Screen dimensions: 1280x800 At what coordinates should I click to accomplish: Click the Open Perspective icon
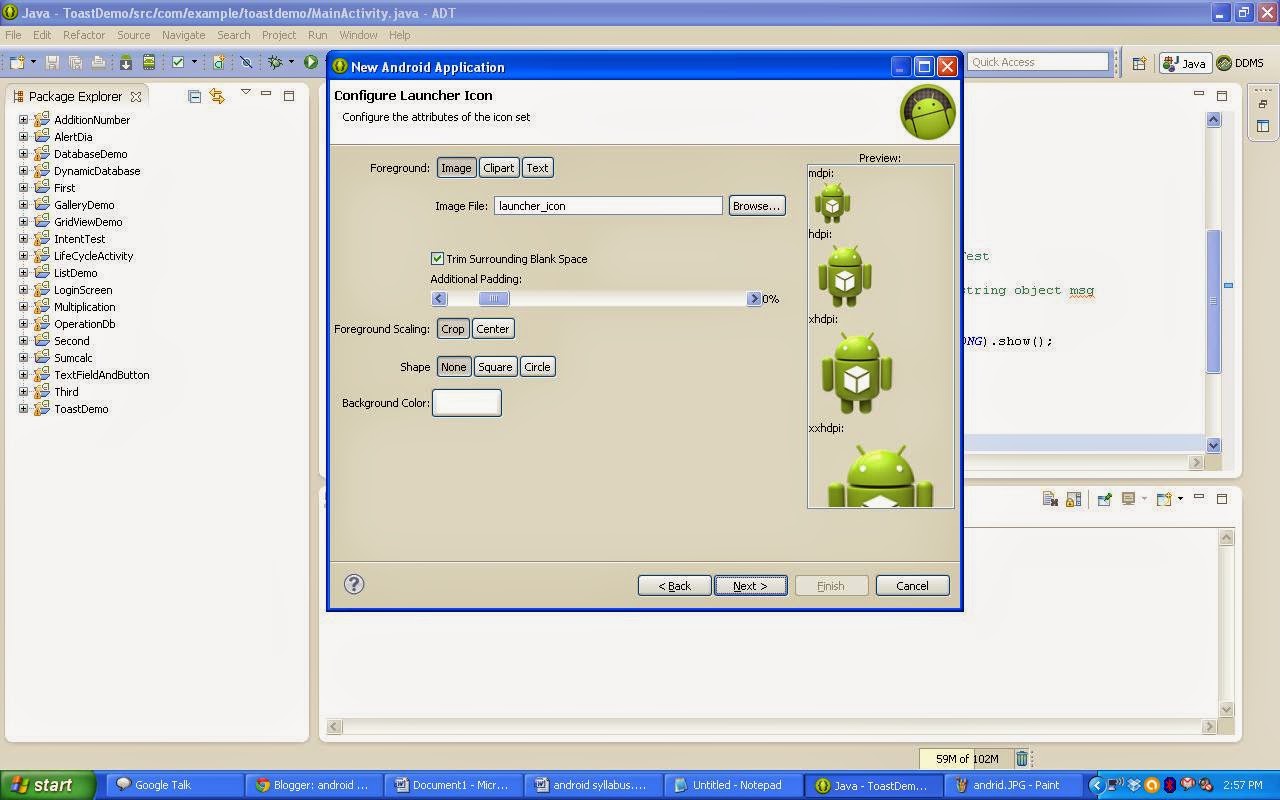click(x=1139, y=63)
